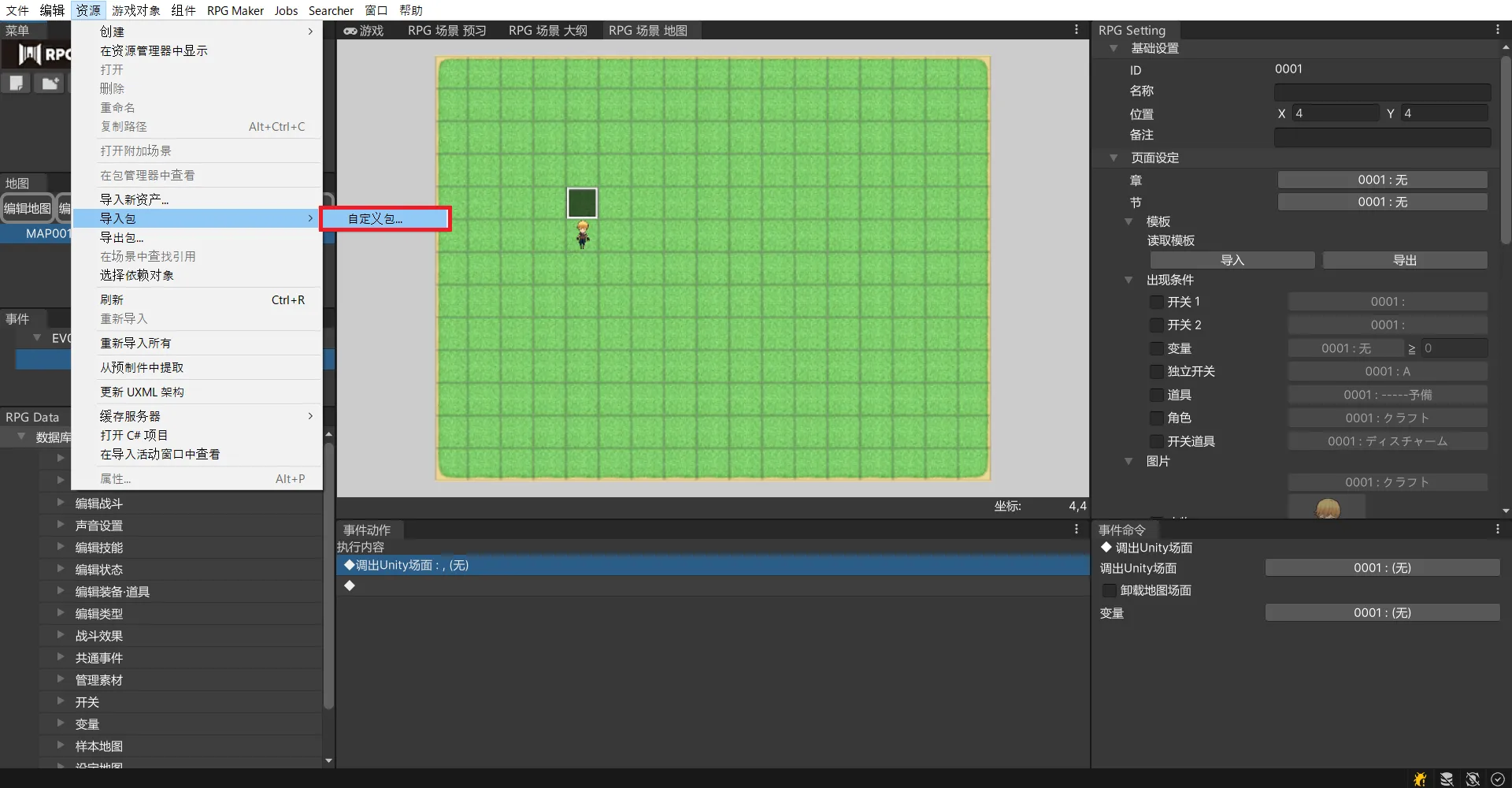Enable the 开关 1 condition checkbox
The image size is (1512, 788).
click(1157, 302)
